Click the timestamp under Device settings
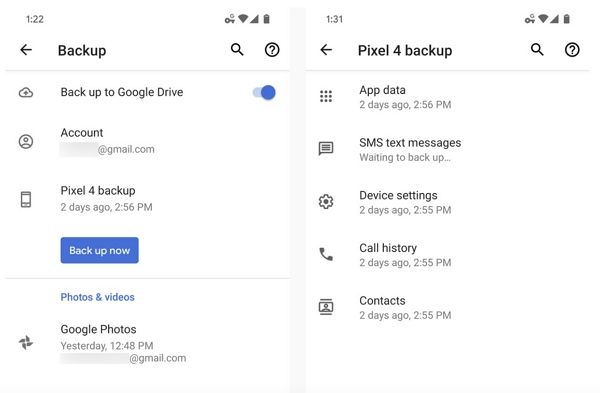 (x=405, y=210)
